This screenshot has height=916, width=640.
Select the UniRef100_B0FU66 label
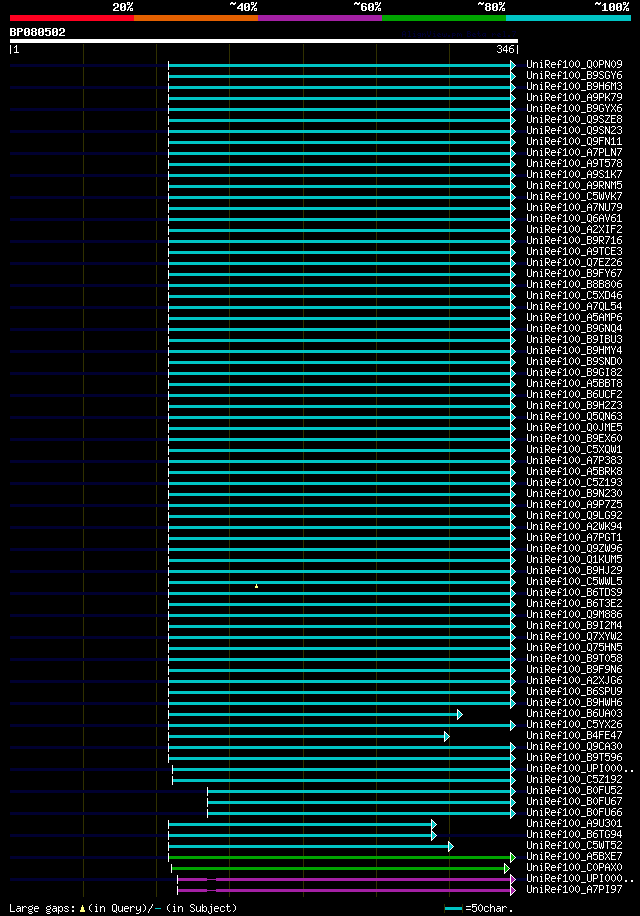(x=574, y=813)
